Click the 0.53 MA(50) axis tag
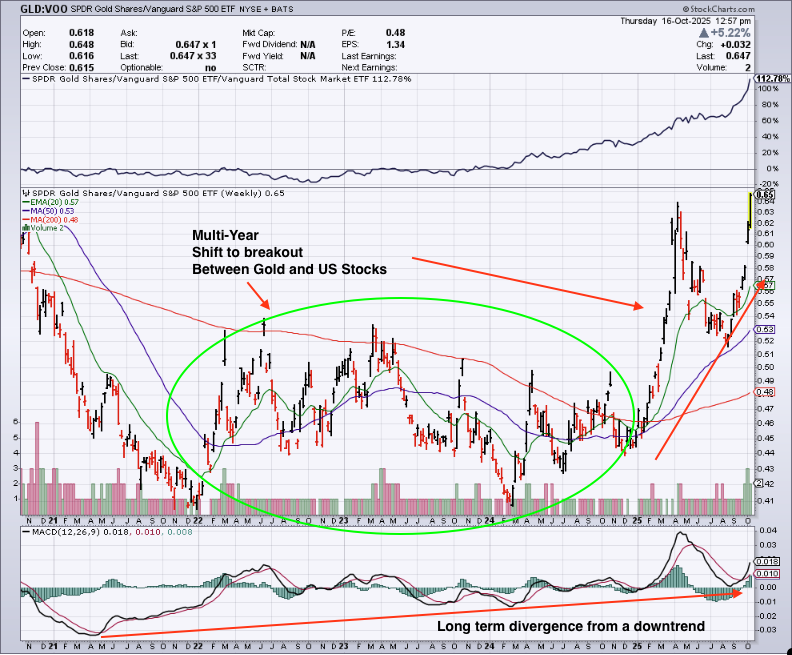792x655 pixels. click(766, 329)
